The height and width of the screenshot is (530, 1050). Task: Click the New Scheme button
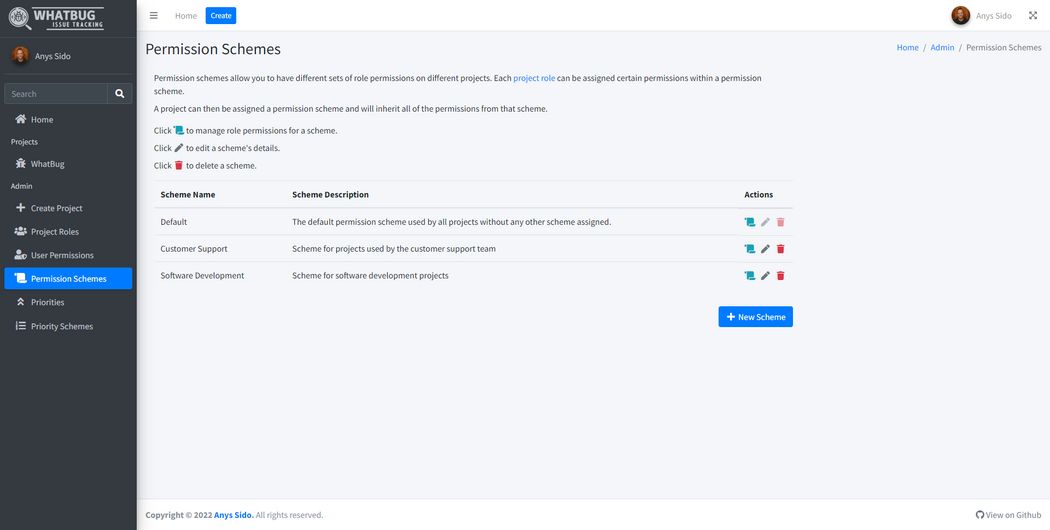(755, 317)
